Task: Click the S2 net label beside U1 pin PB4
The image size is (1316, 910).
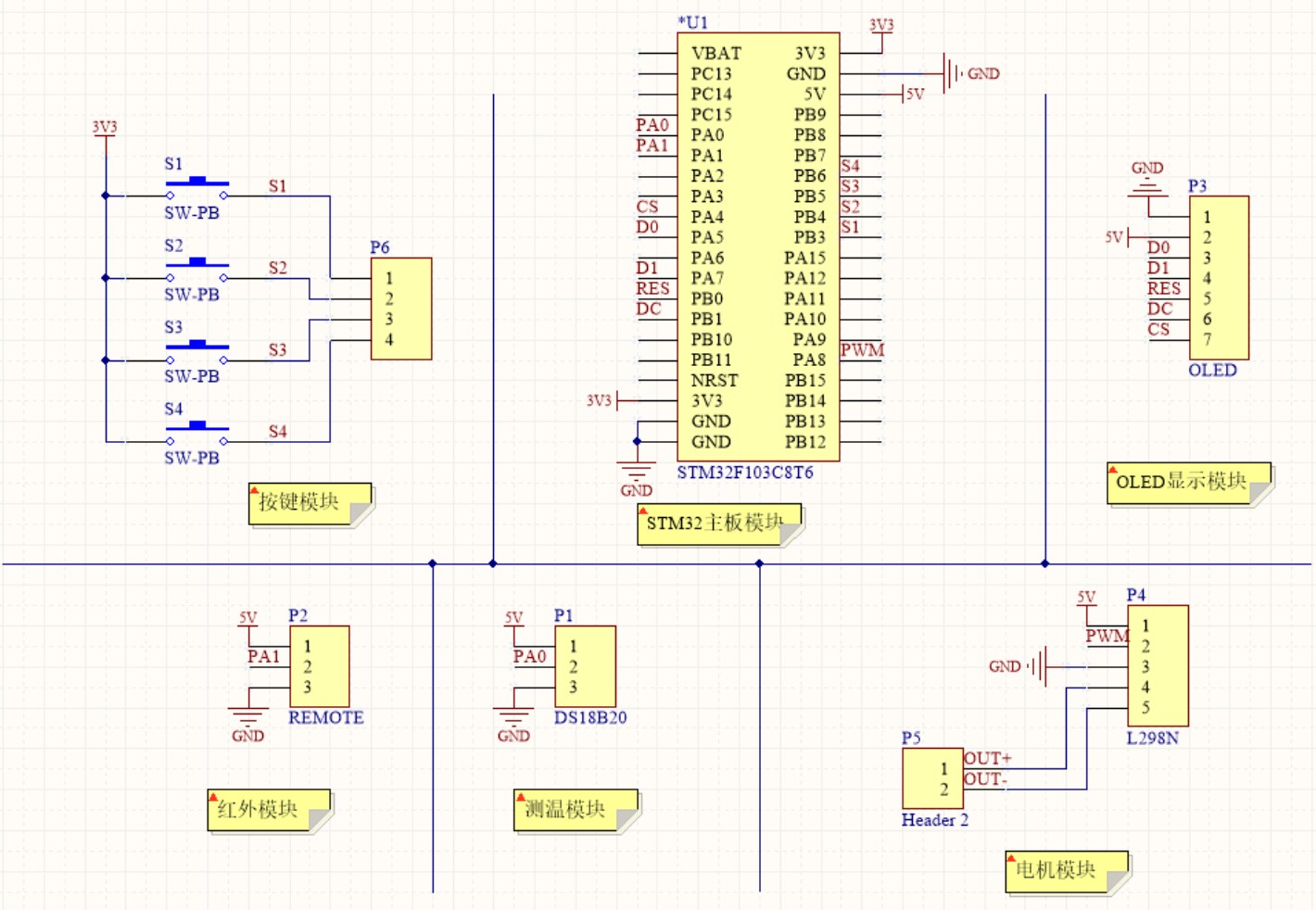Action: [850, 207]
